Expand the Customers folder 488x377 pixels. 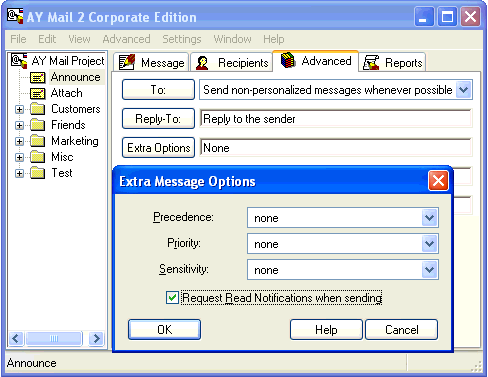pyautogui.click(x=19, y=109)
